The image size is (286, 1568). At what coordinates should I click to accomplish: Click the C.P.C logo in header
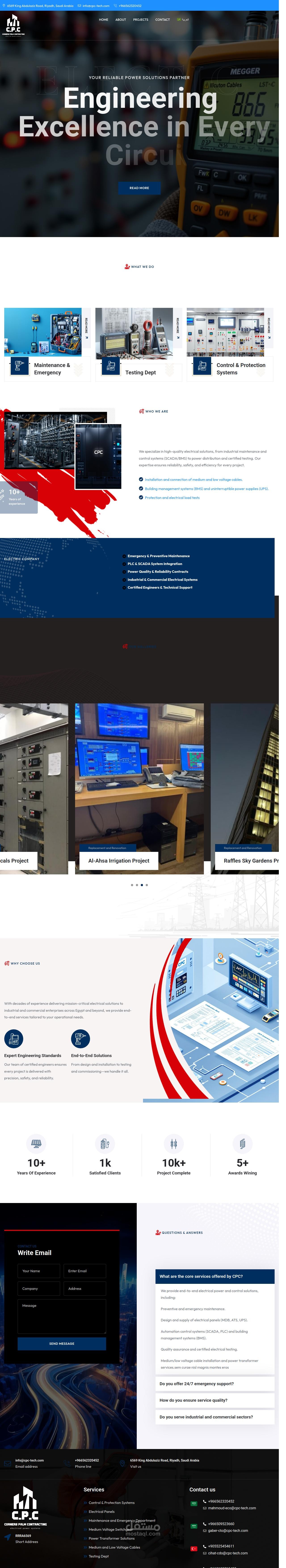click(x=13, y=26)
